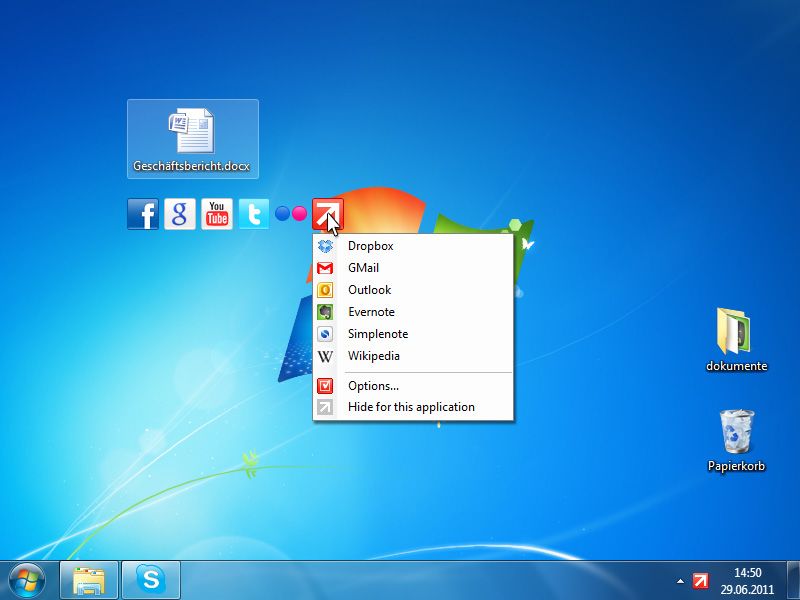This screenshot has height=600, width=800.
Task: Select Outlook in the popup menu
Action: [x=413, y=290]
